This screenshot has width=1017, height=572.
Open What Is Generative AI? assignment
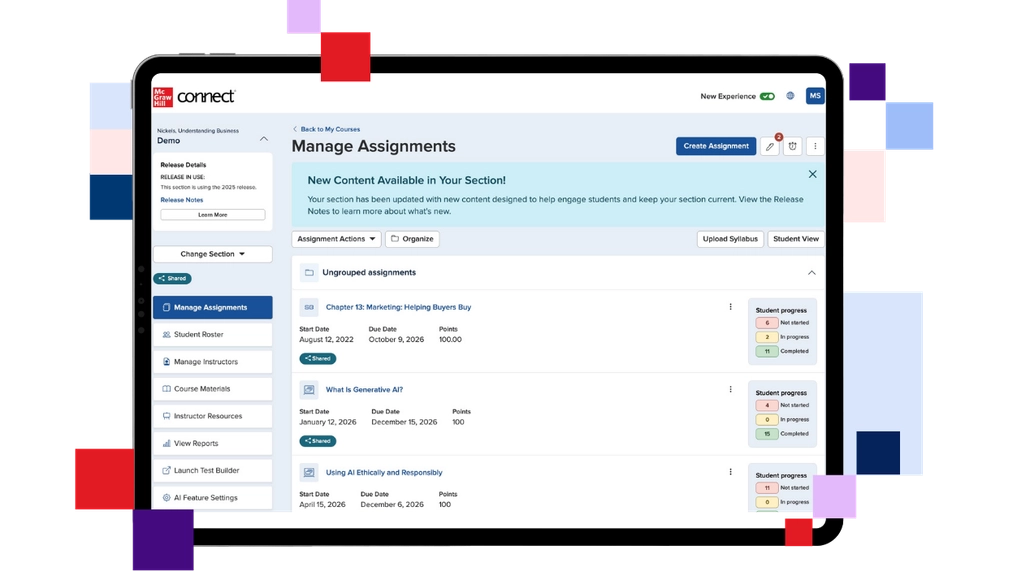364,390
